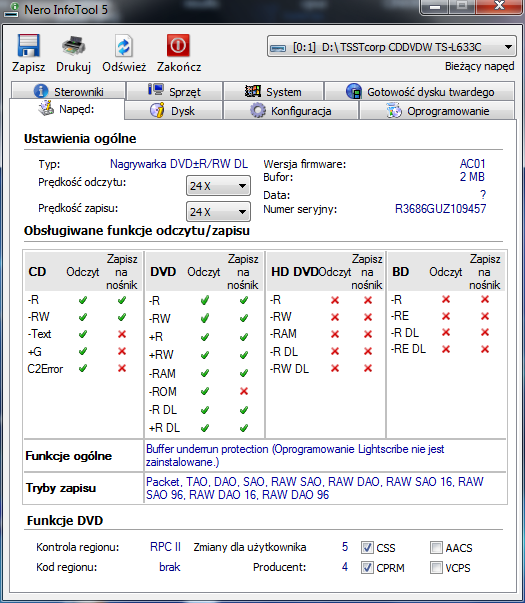Close the Nero InfoTool window
The width and height of the screenshot is (525, 603).
click(499, 6)
